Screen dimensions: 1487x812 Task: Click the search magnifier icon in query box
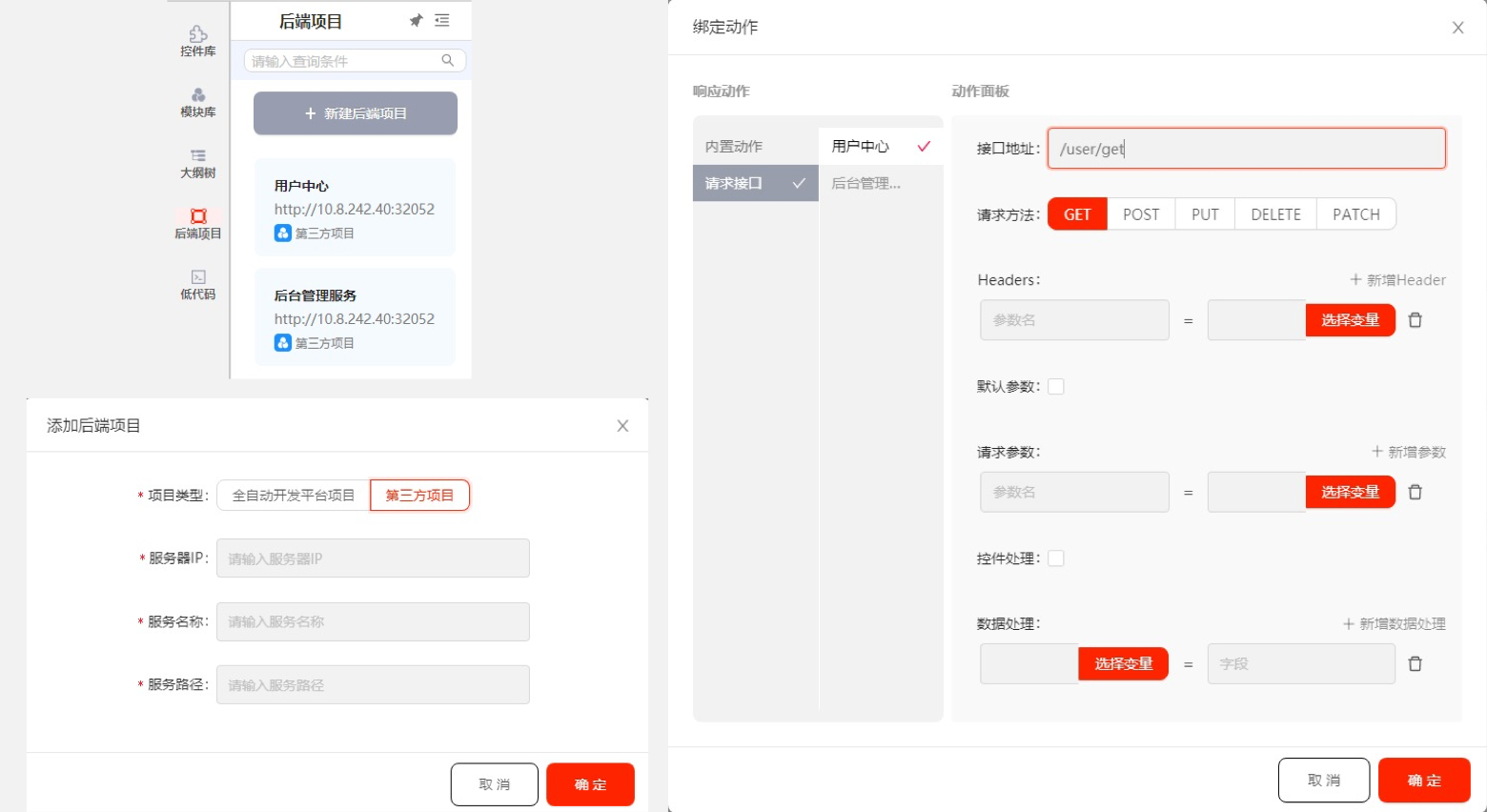pos(447,61)
